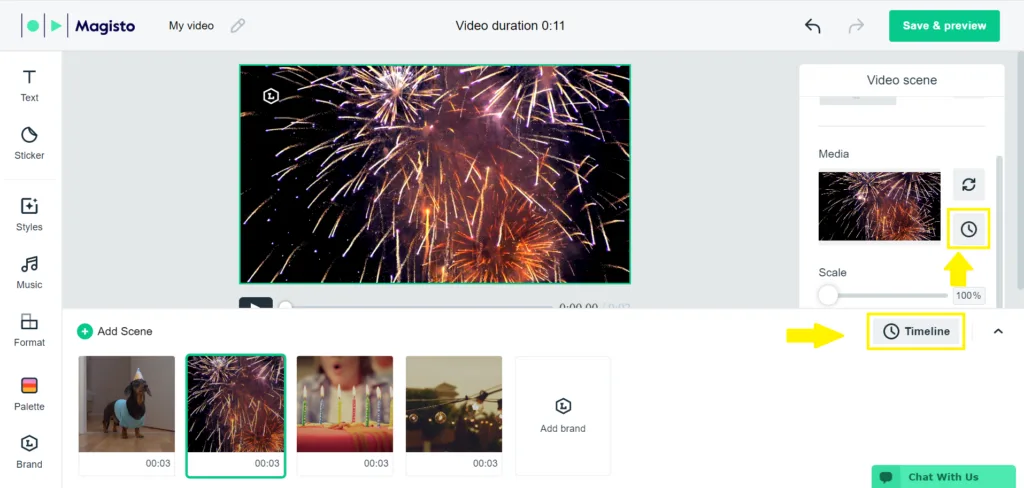Open the Palette color tool
The image size is (1024, 488).
(29, 395)
